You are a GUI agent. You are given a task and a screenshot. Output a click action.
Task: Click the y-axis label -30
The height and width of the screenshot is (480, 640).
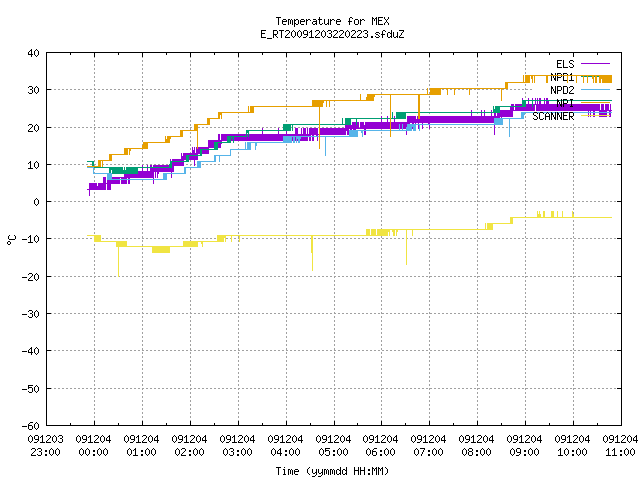tap(31, 314)
